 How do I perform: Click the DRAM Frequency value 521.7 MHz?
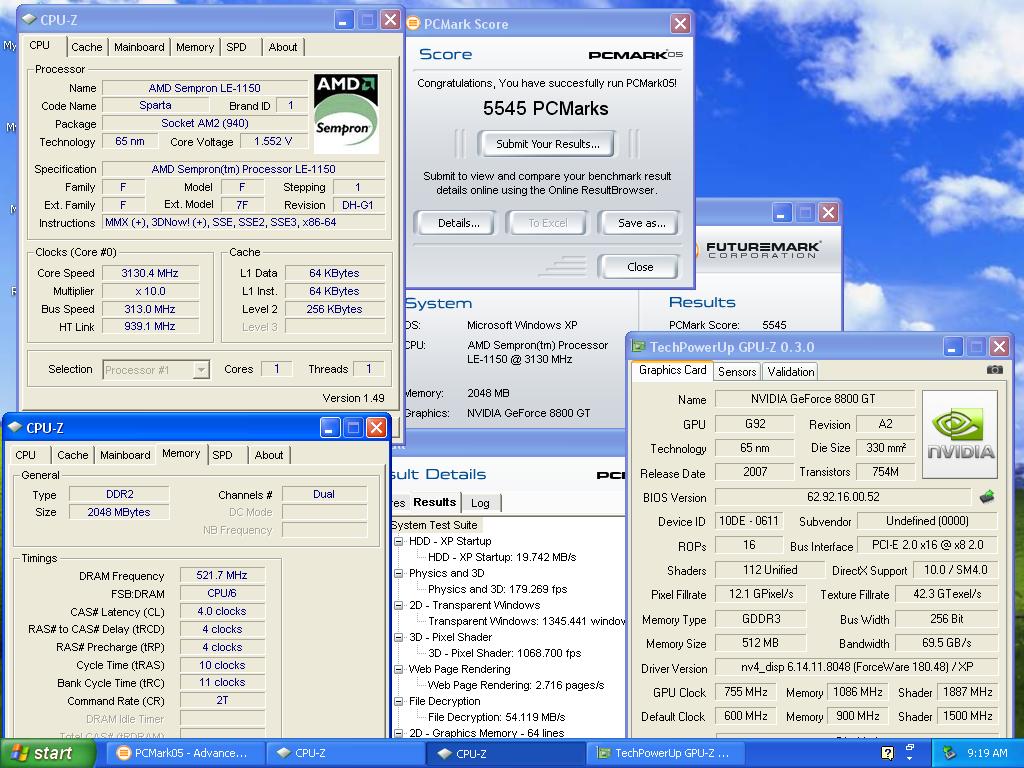point(222,575)
